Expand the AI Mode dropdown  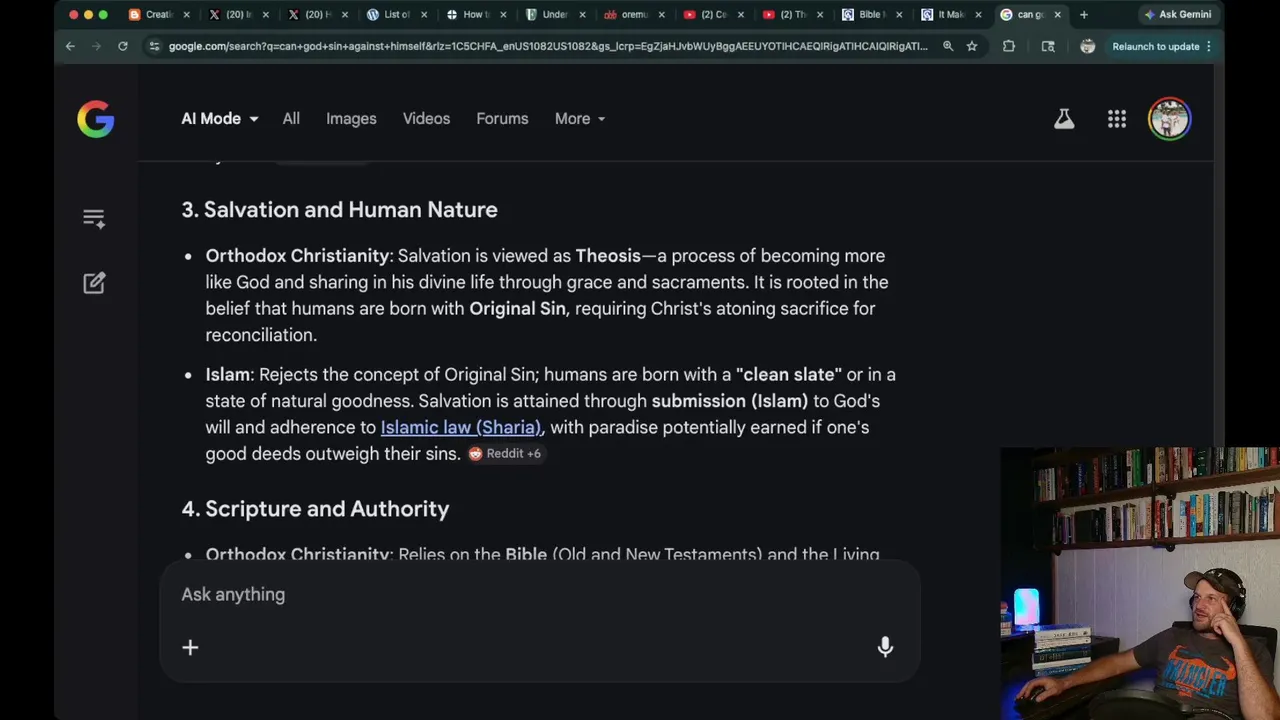pos(219,119)
